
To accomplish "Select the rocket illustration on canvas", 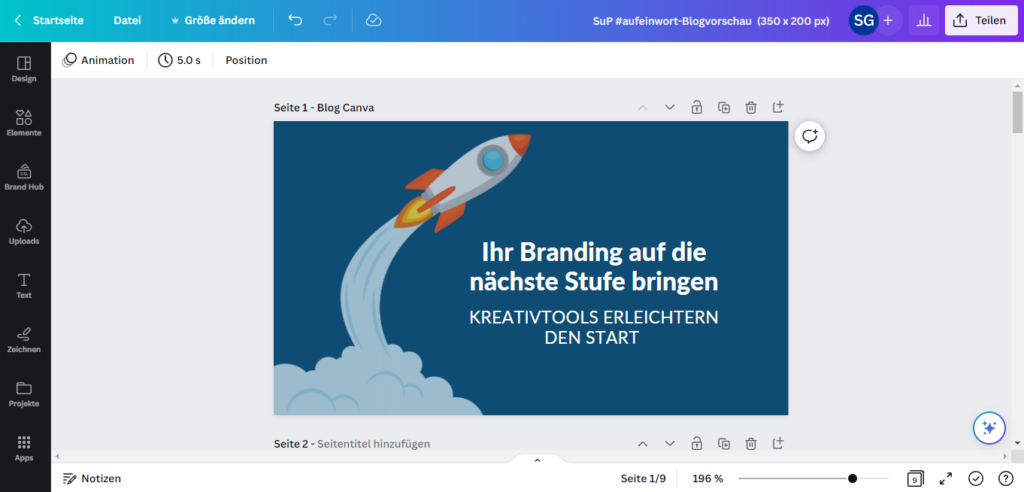I will 462,181.
